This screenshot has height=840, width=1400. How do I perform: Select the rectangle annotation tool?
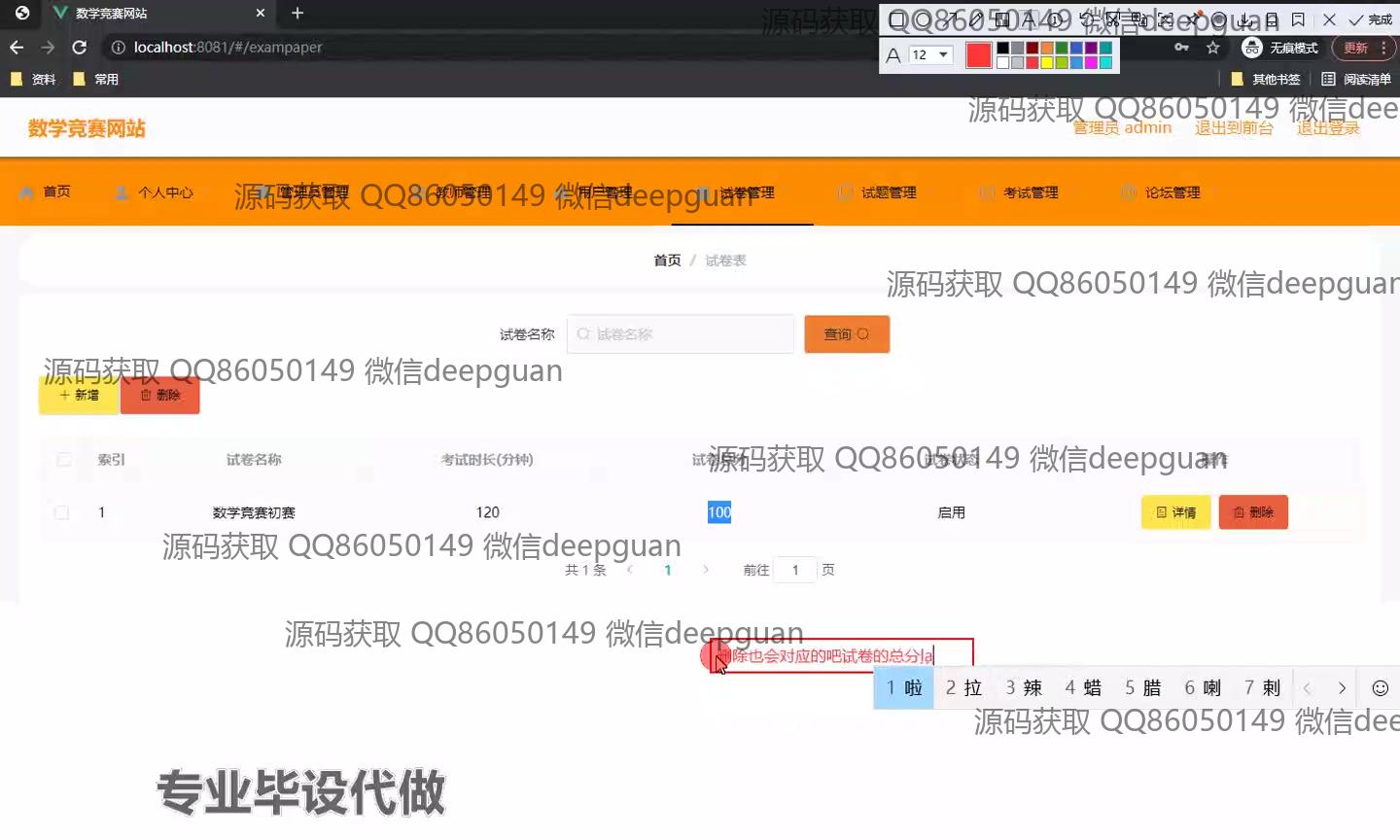pos(896,19)
